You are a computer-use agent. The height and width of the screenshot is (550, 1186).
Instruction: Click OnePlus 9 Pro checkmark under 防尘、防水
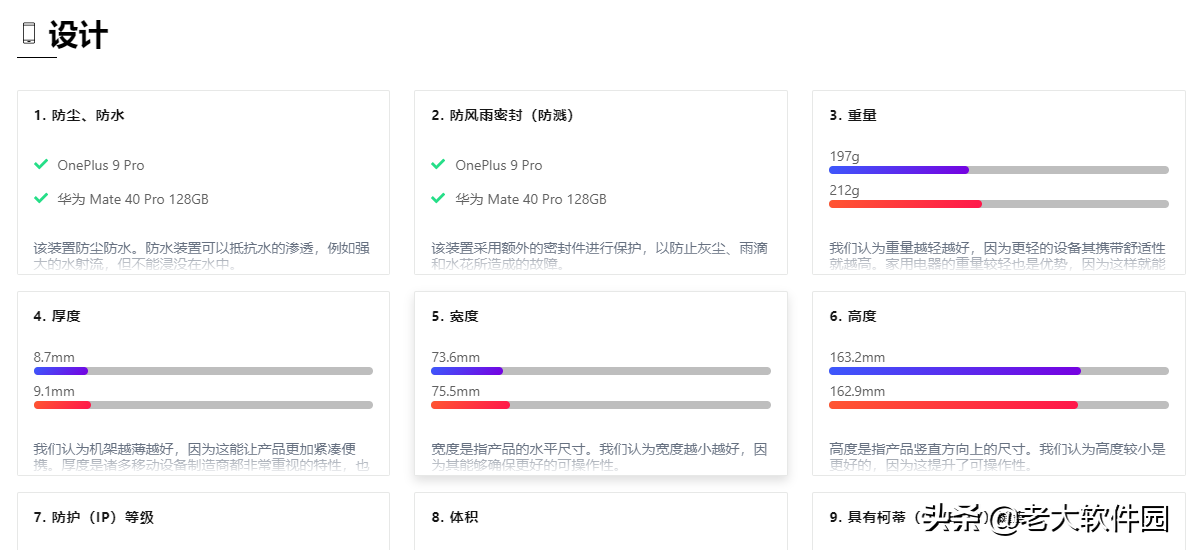tap(41, 164)
